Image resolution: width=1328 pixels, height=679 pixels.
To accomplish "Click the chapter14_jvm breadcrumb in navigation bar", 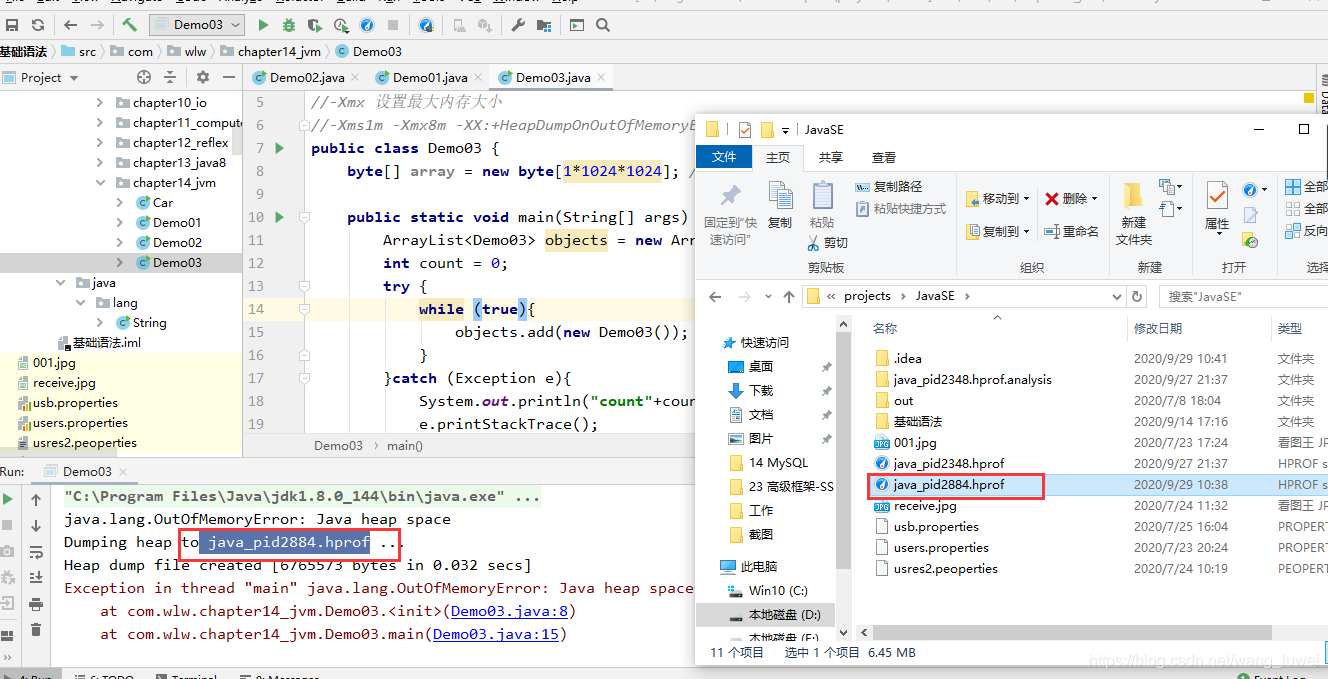I will (270, 51).
